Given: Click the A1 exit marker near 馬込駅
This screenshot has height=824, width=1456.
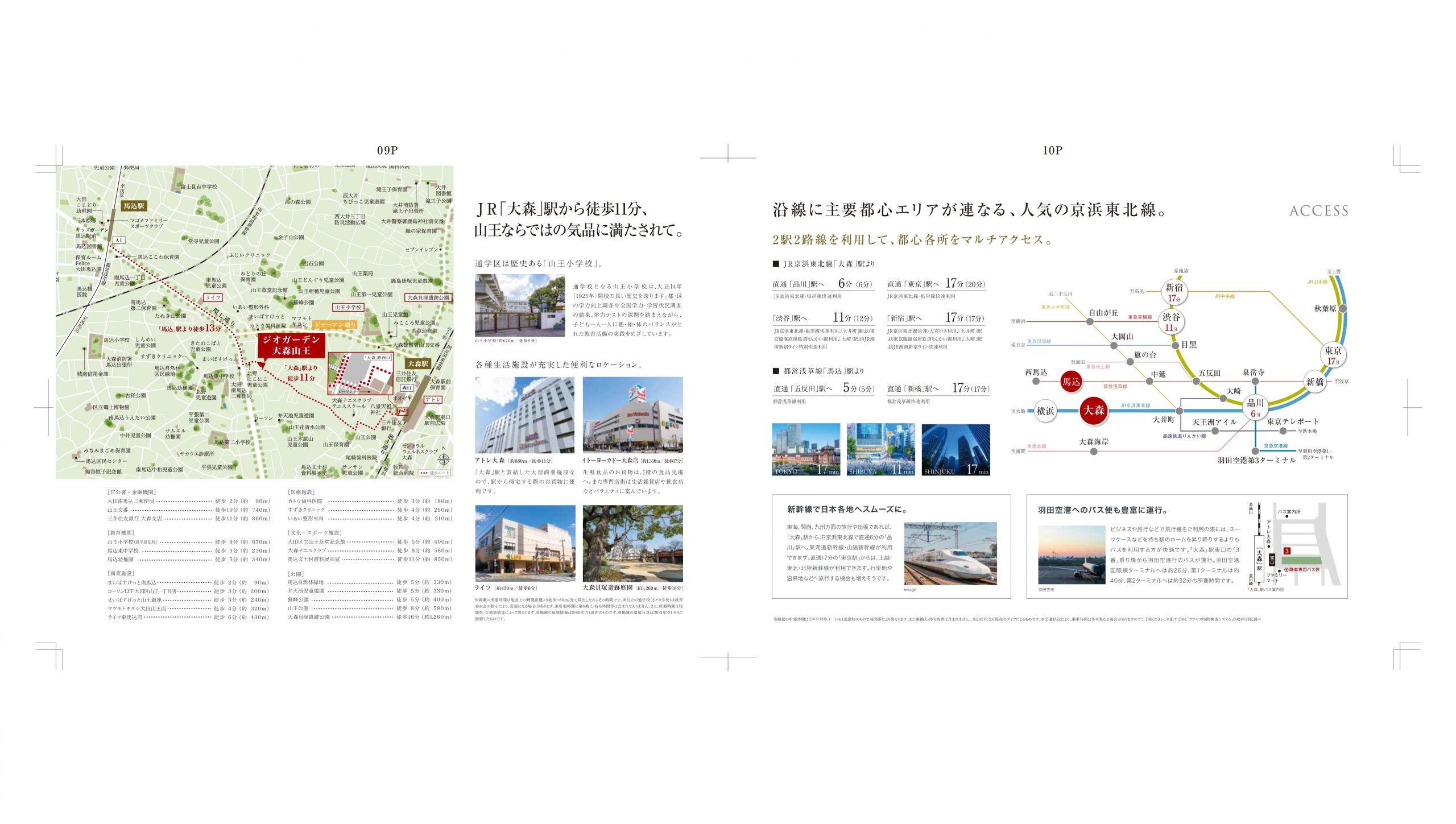Looking at the screenshot, I should (x=118, y=241).
